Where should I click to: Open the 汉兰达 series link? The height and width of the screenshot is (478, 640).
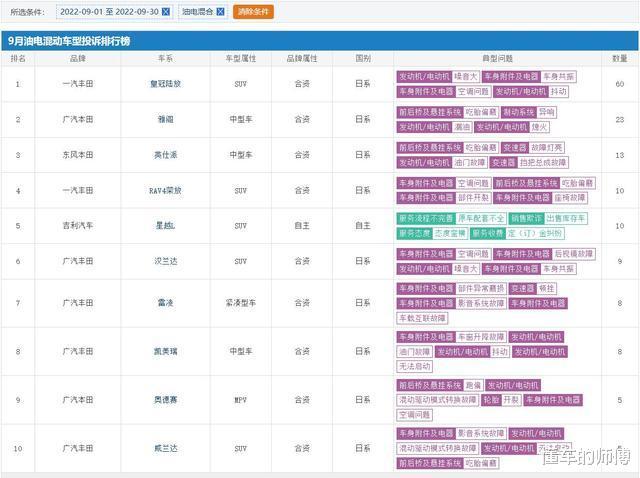pyautogui.click(x=165, y=261)
